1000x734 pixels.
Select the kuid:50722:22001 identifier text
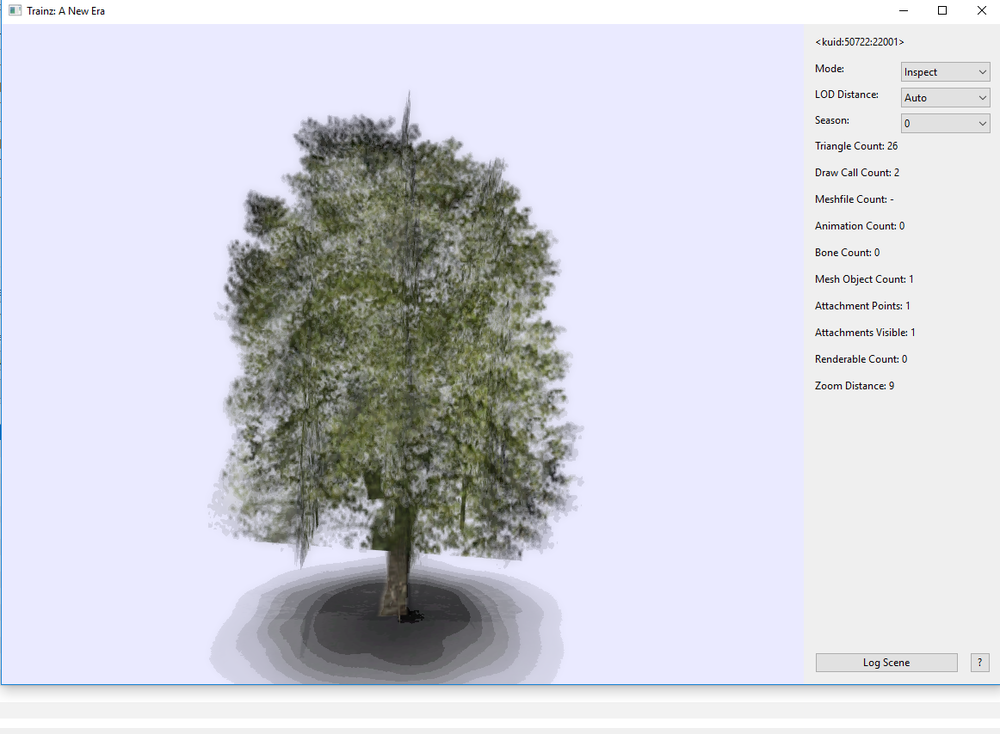[860, 42]
